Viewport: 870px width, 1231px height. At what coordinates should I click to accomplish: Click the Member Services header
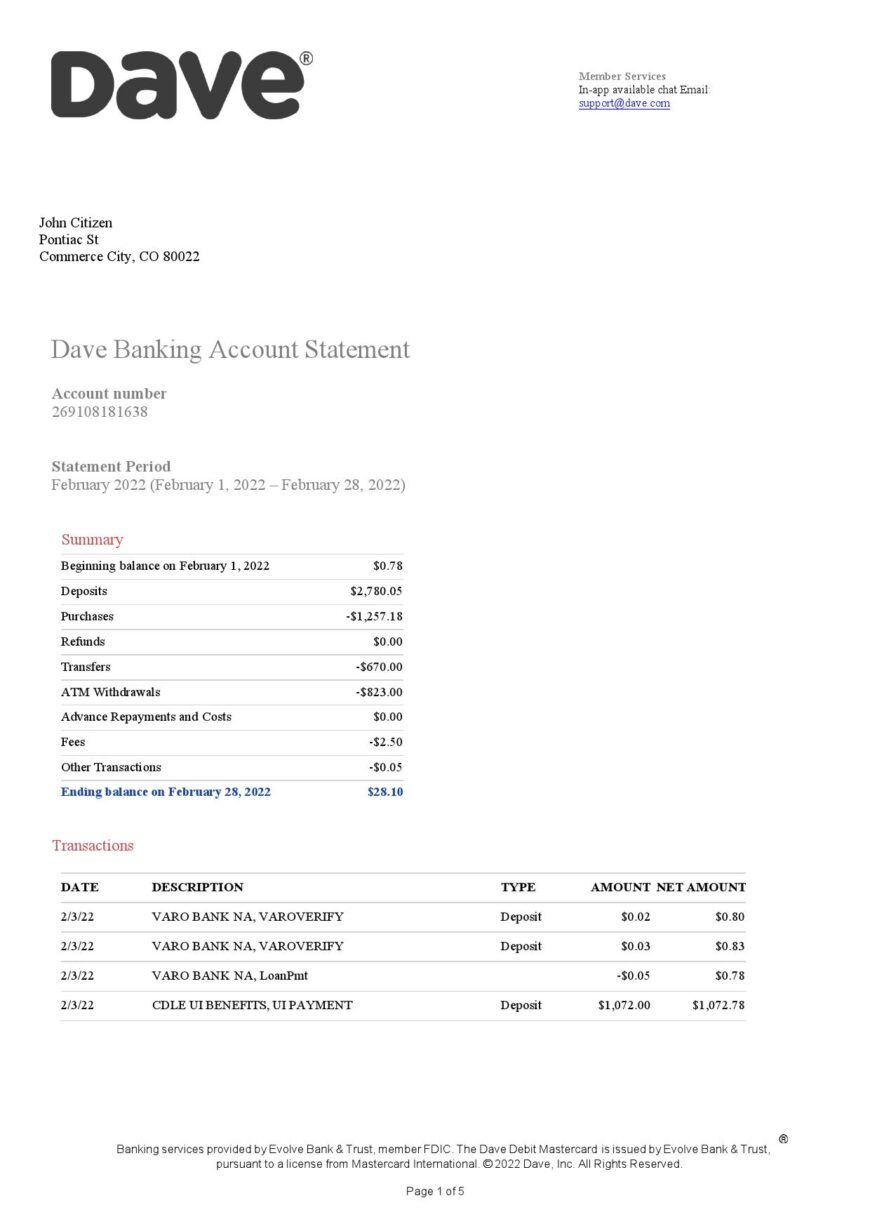(621, 75)
